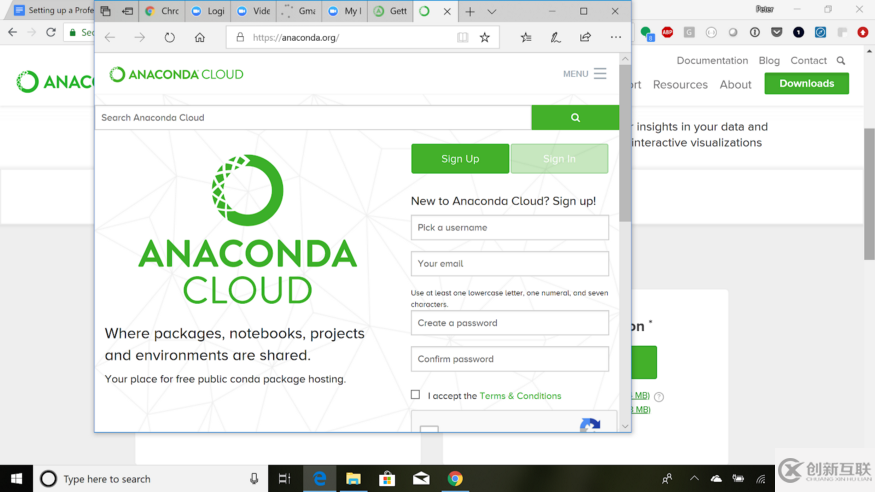875x492 pixels.
Task: Click the taskbar microphone icon
Action: (254, 479)
